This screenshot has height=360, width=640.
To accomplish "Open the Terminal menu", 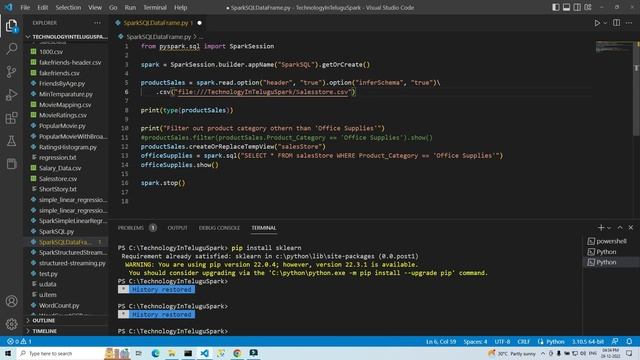I will tap(155, 7).
